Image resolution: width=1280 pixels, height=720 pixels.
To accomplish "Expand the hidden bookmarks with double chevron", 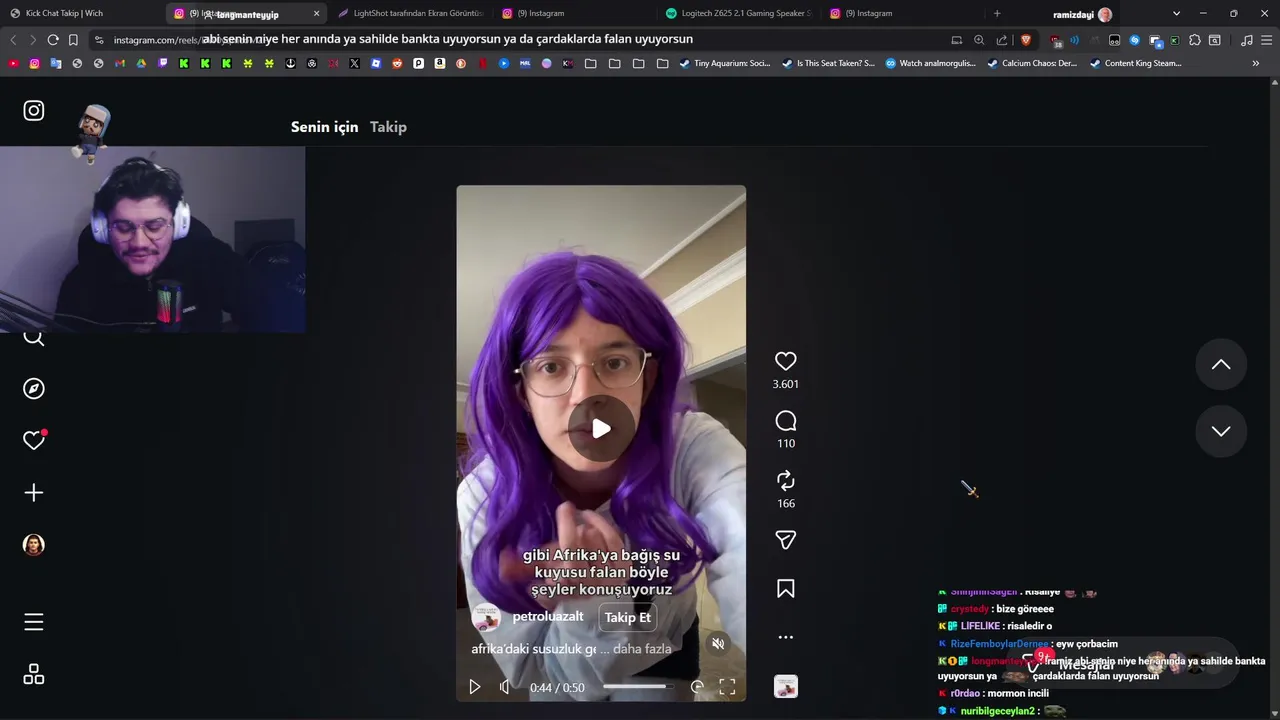I will [1256, 63].
